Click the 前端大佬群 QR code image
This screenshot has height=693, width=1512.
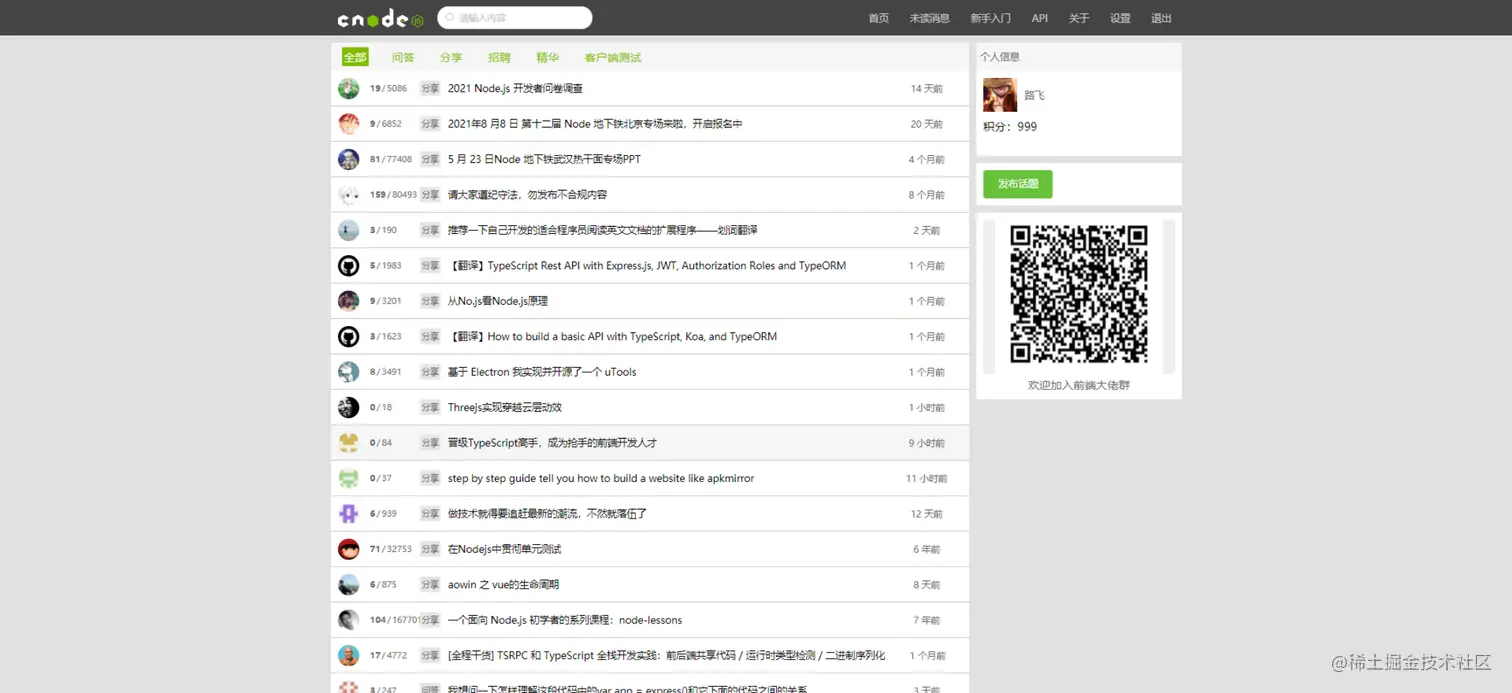pyautogui.click(x=1078, y=295)
